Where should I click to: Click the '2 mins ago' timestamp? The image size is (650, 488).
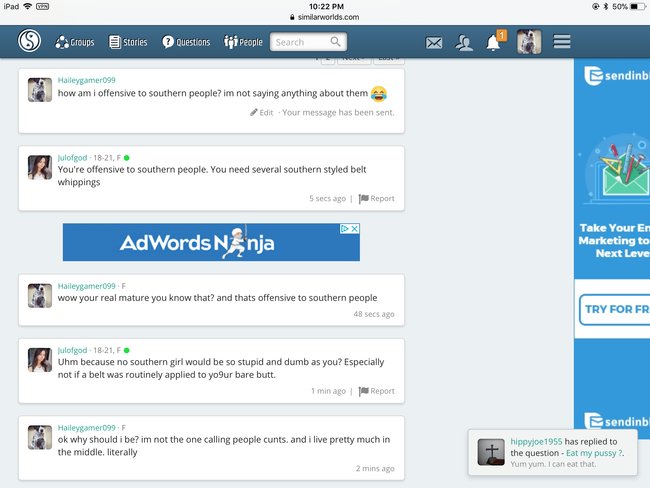coord(375,469)
